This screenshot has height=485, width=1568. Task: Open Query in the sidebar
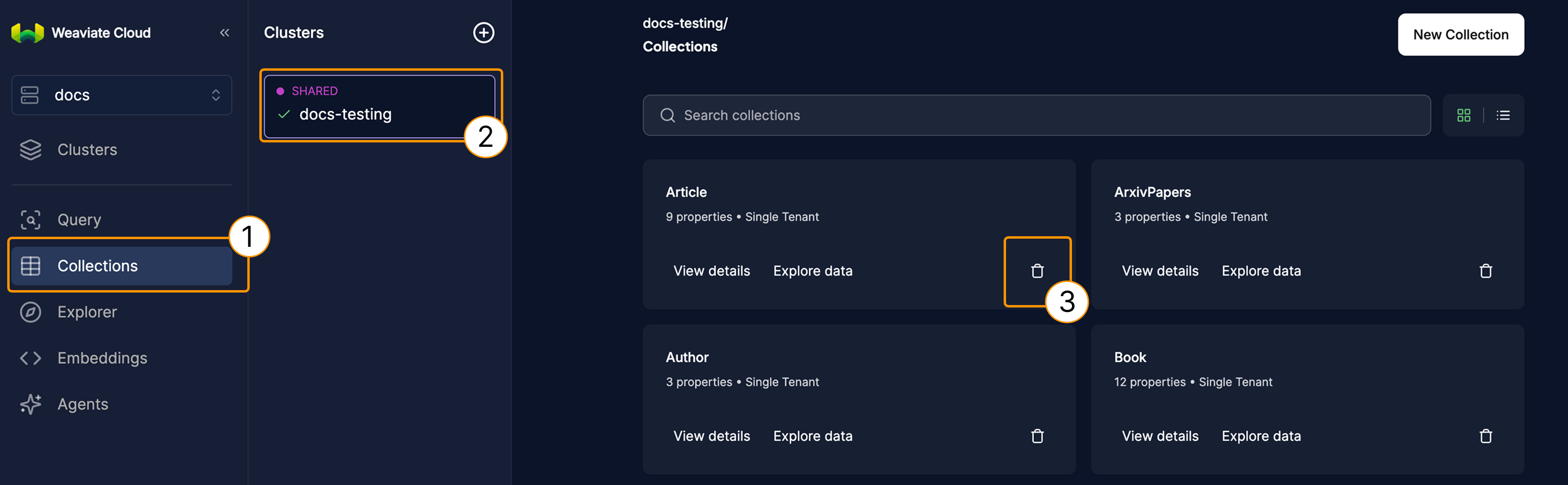tap(79, 220)
